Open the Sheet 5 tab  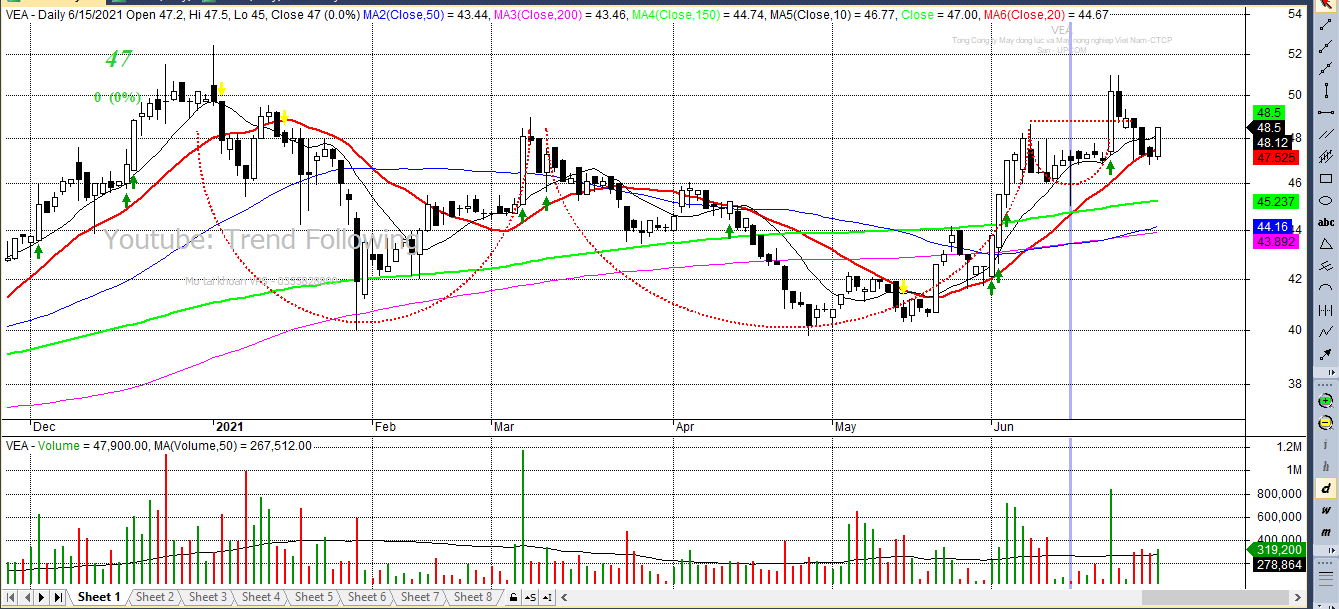(314, 597)
